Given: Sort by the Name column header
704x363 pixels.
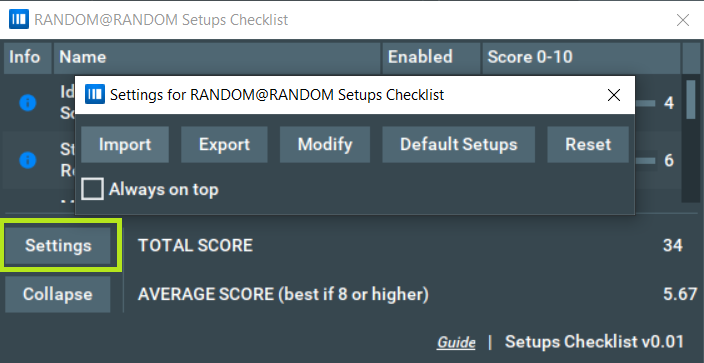Looking at the screenshot, I should click(x=217, y=58).
